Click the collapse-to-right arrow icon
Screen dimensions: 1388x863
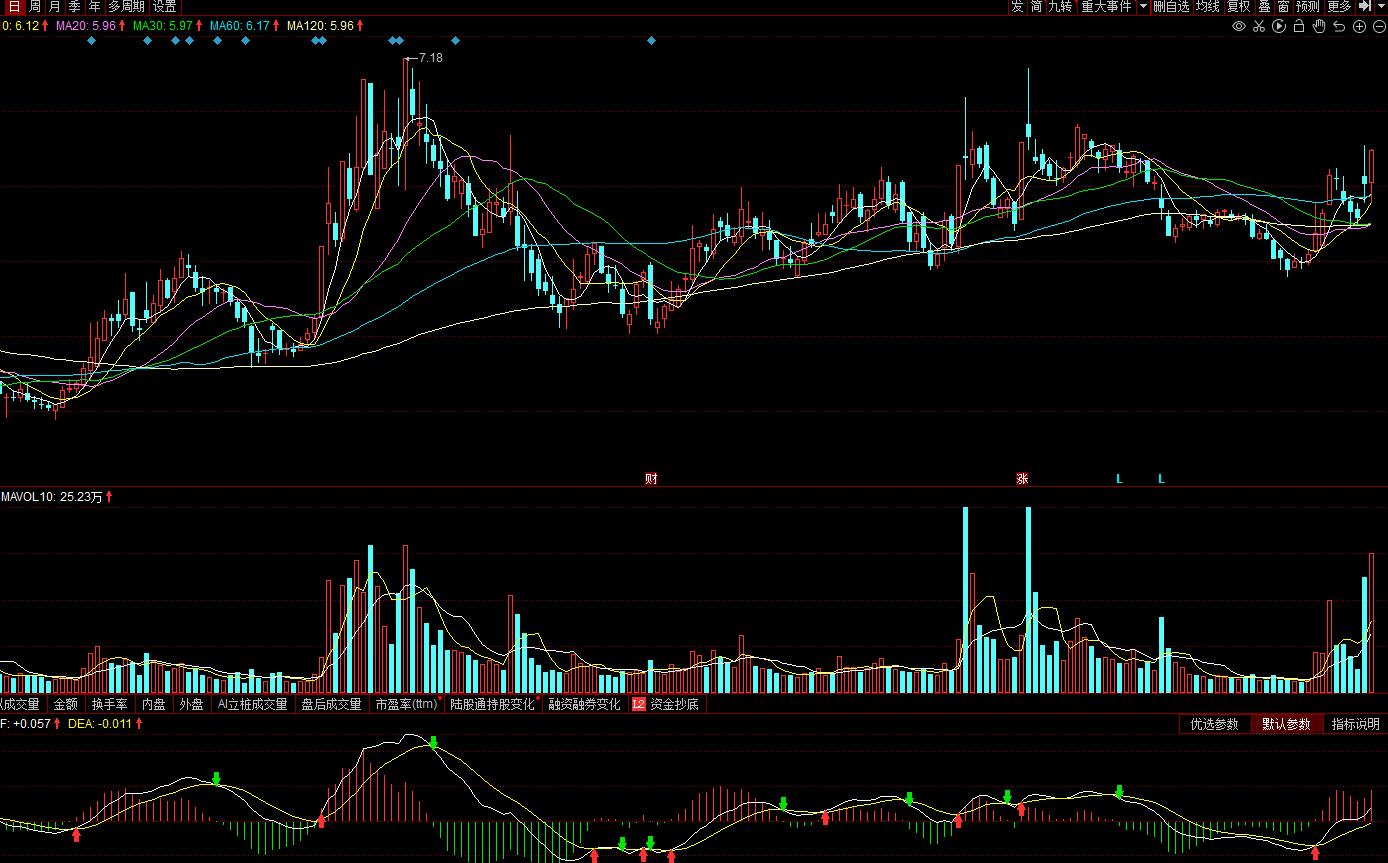1365,6
